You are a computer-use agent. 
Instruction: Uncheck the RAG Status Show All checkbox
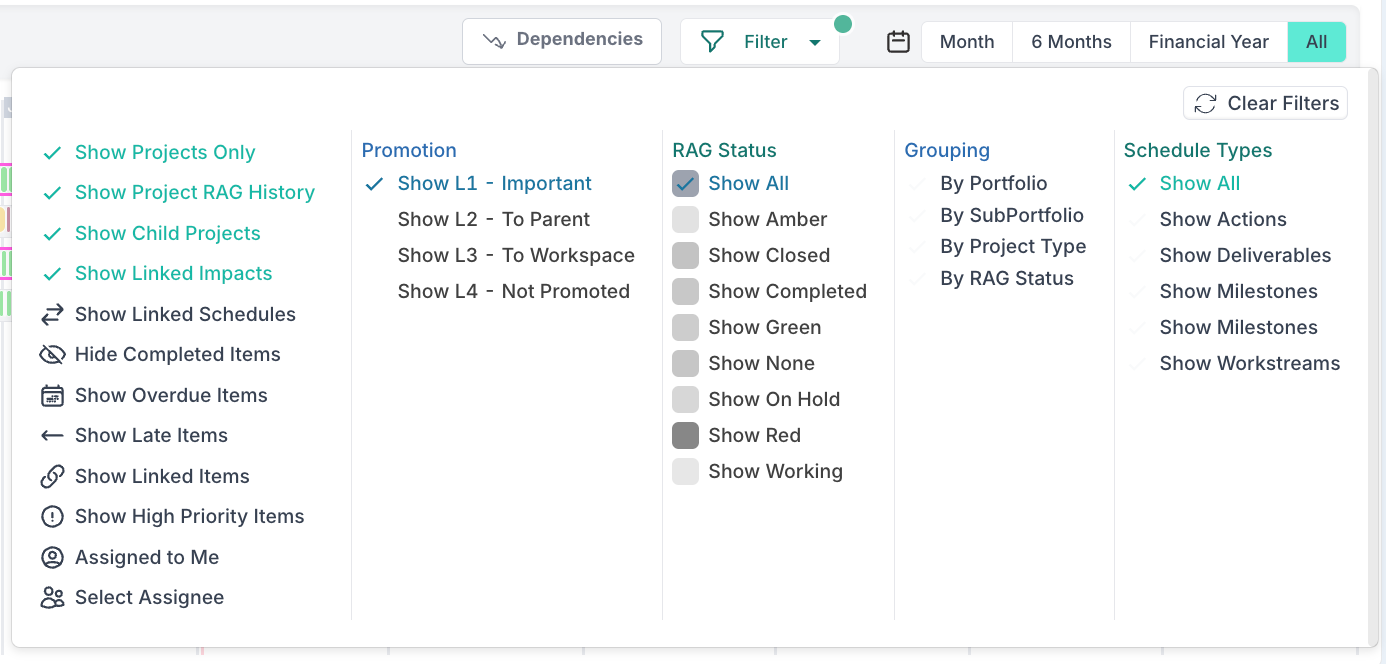[x=685, y=184]
